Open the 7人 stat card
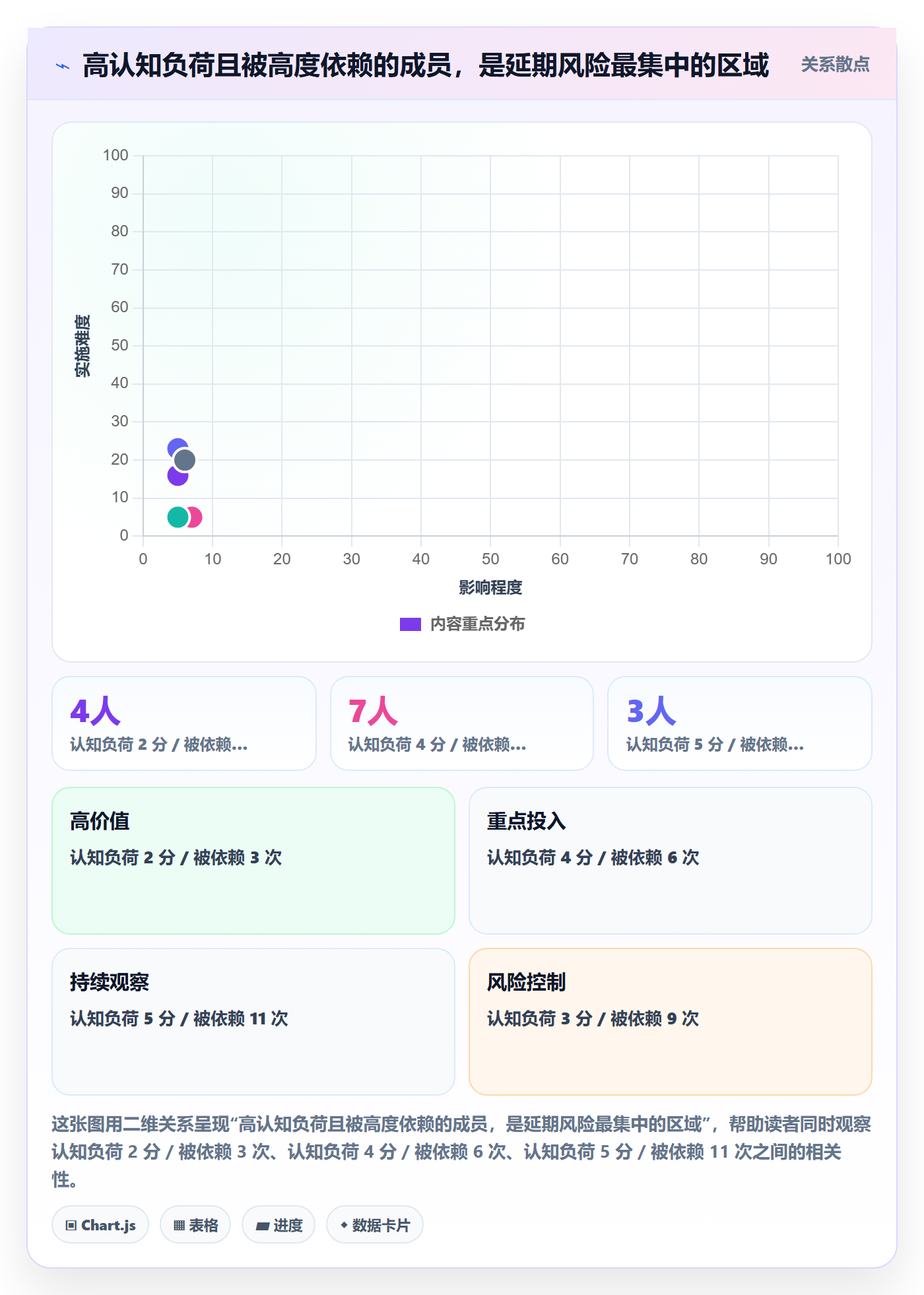The height and width of the screenshot is (1295, 924). pos(462,723)
